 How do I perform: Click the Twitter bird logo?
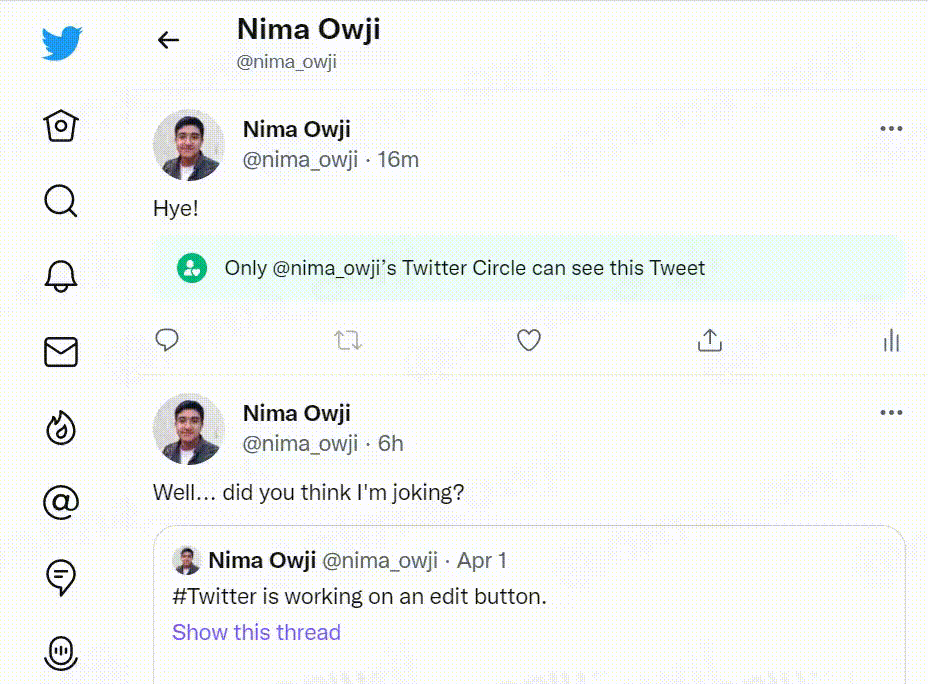[x=62, y=44]
